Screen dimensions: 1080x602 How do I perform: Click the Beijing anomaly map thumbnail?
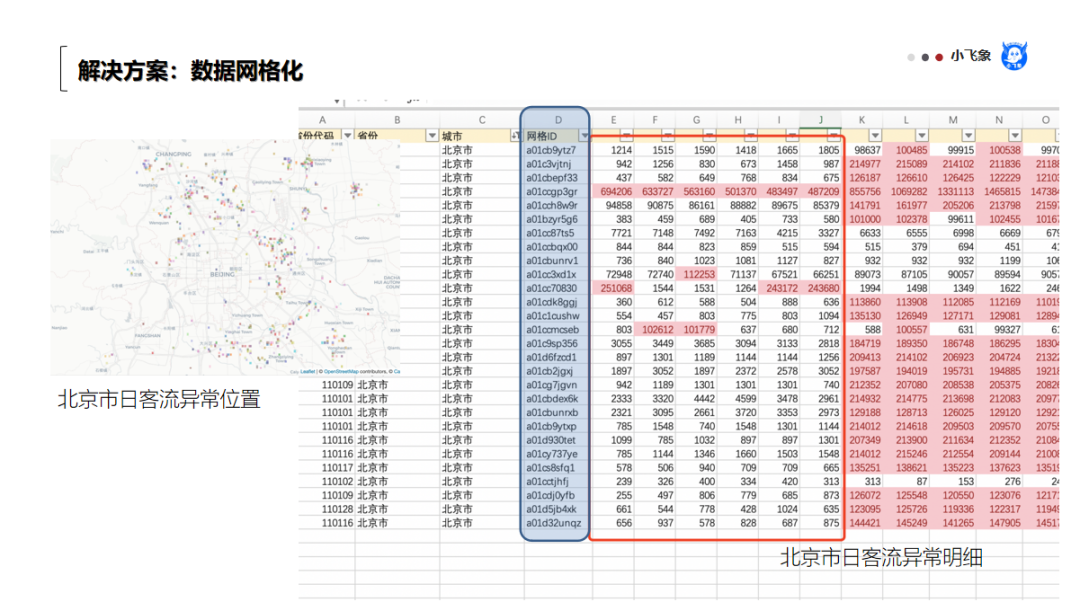(x=225, y=258)
